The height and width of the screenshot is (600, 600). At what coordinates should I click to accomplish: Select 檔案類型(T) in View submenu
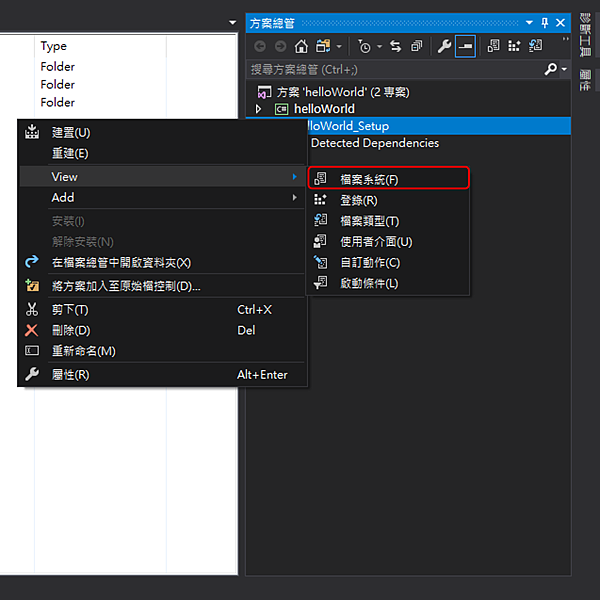click(388, 221)
